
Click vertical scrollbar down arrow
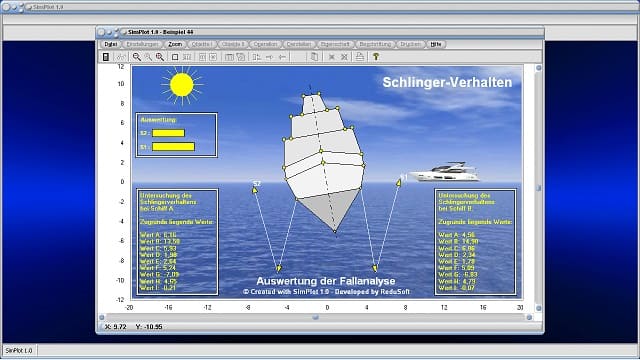[x=538, y=308]
